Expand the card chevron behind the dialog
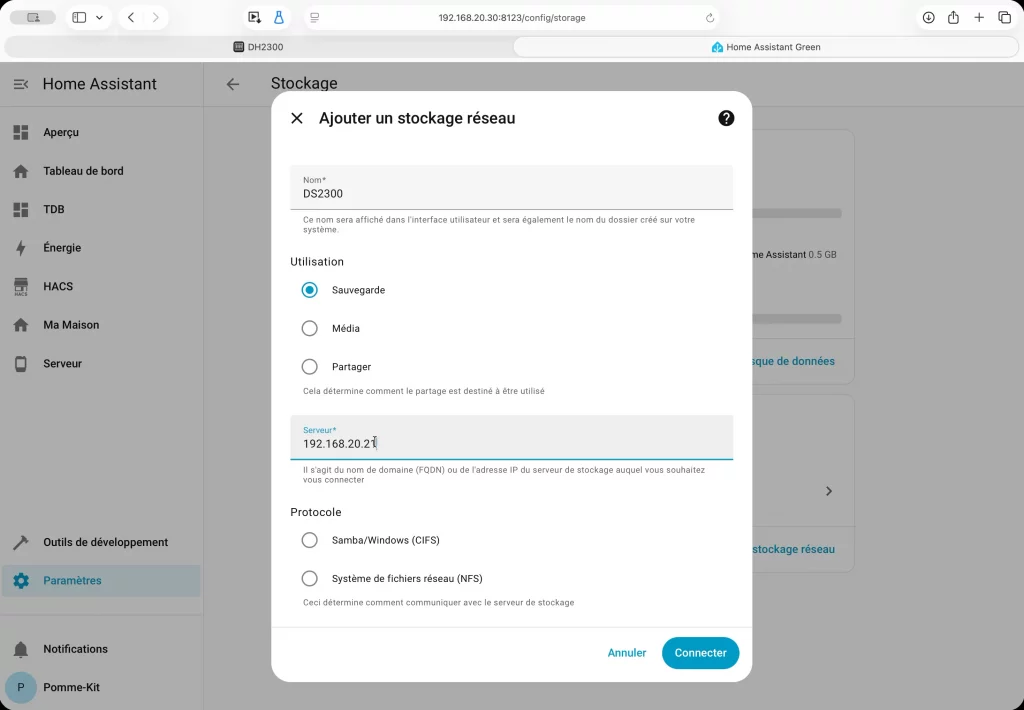Image resolution: width=1024 pixels, height=710 pixels. pos(828,490)
